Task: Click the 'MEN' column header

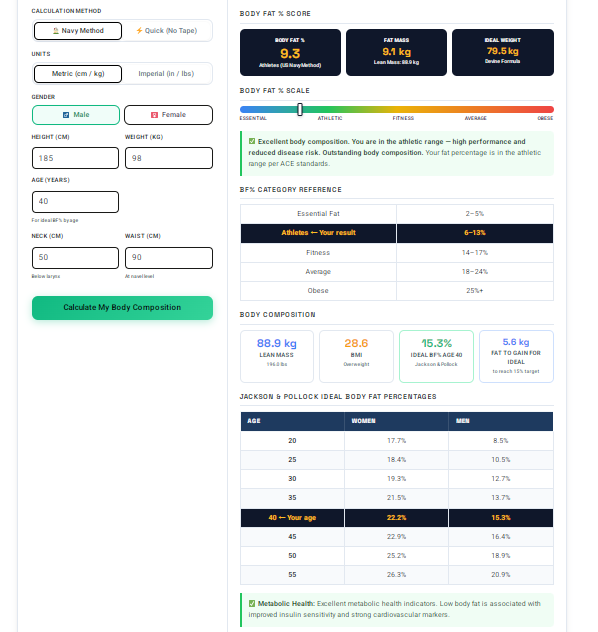Action: [x=501, y=421]
